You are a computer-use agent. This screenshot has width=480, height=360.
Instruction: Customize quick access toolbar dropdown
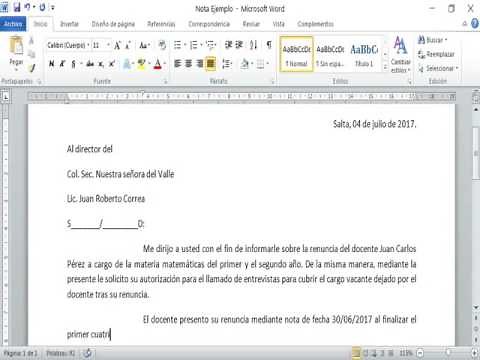[x=53, y=7]
